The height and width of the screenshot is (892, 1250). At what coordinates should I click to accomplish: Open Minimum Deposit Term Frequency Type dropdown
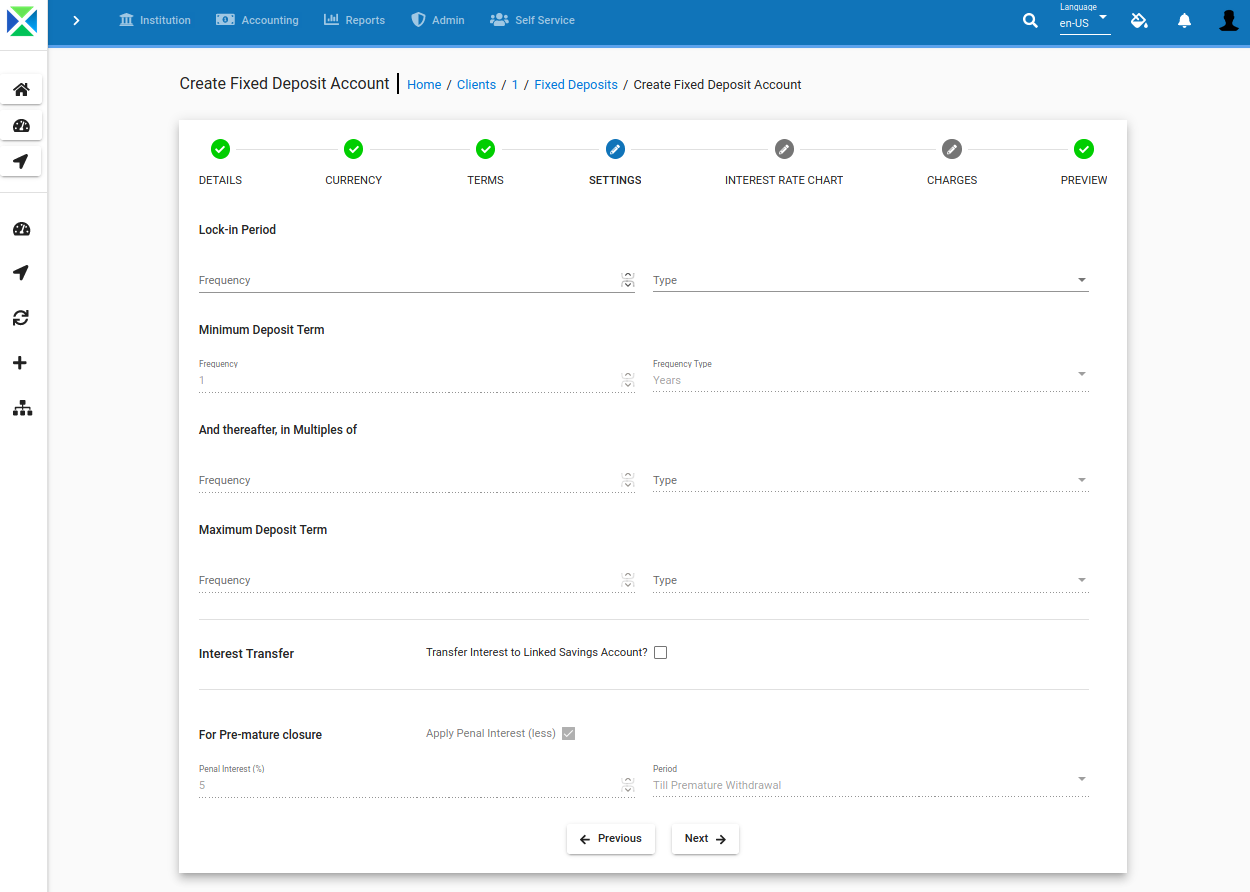[871, 376]
